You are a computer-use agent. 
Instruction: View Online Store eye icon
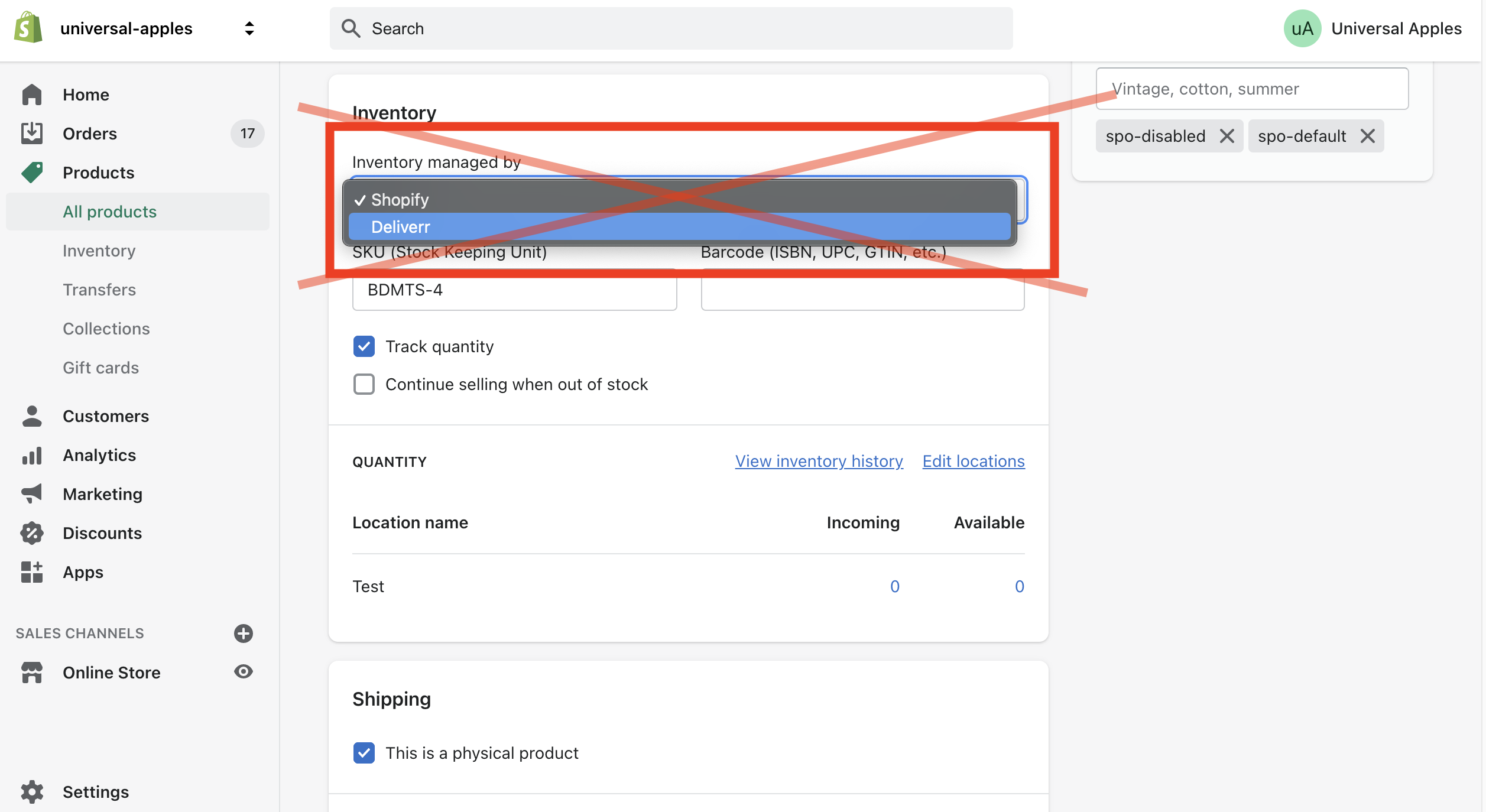[244, 672]
